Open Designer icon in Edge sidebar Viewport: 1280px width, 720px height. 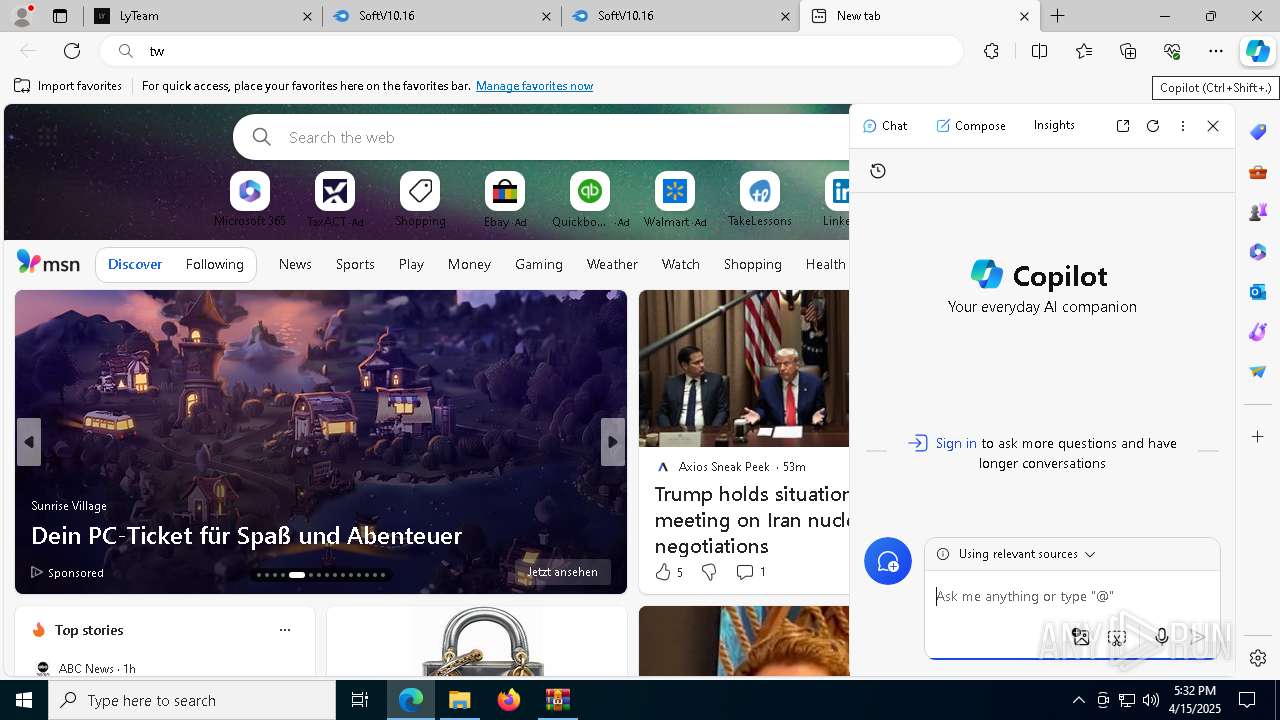pos(1258,332)
